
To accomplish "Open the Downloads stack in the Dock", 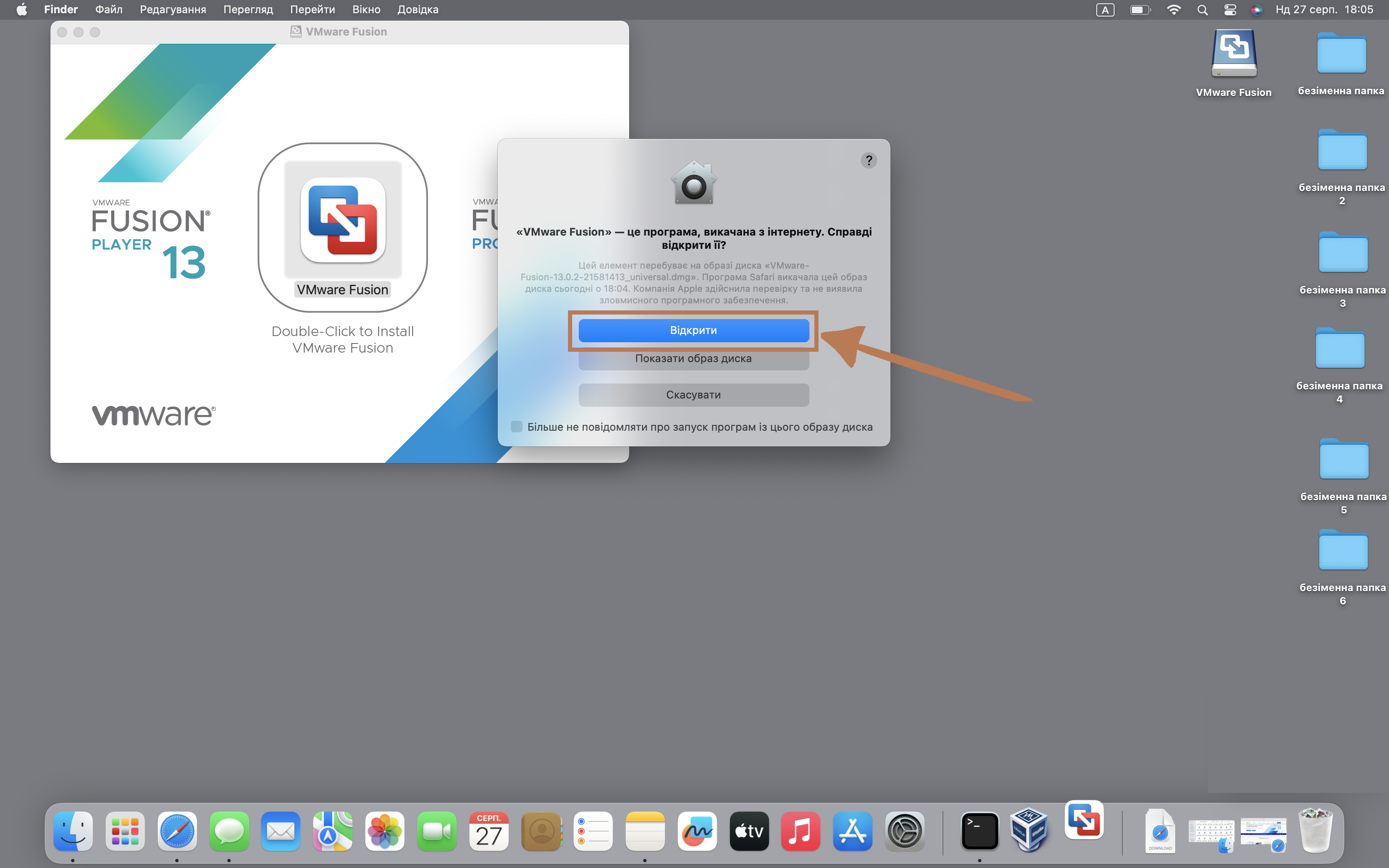I will (x=1160, y=831).
